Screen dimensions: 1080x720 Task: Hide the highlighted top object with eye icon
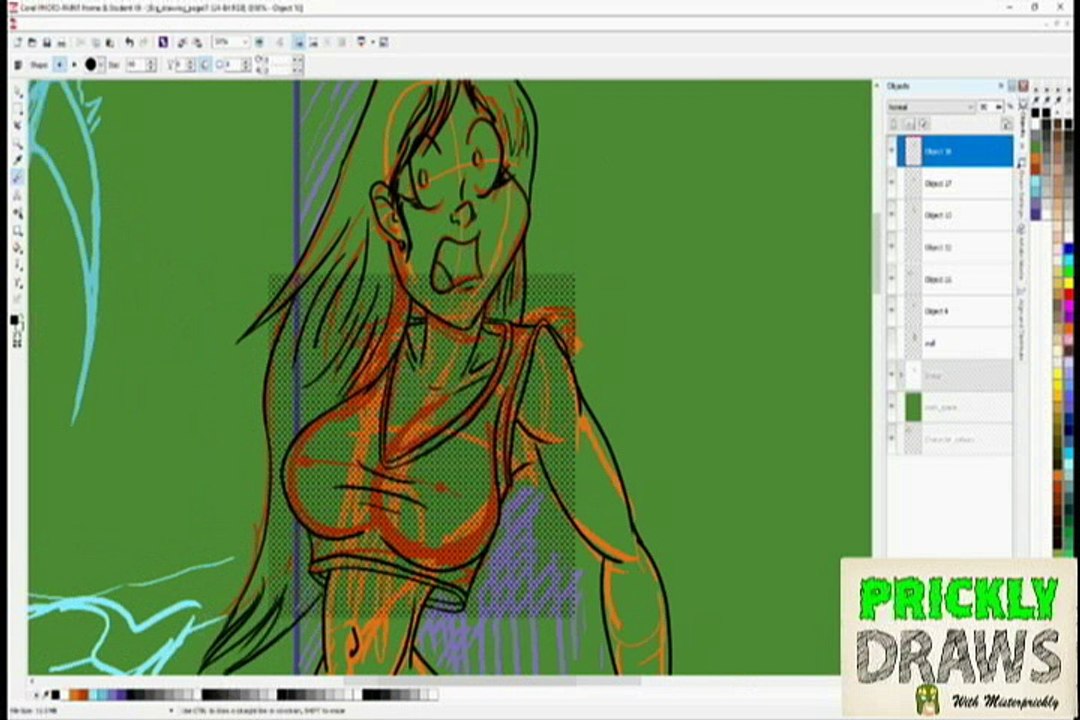892,152
